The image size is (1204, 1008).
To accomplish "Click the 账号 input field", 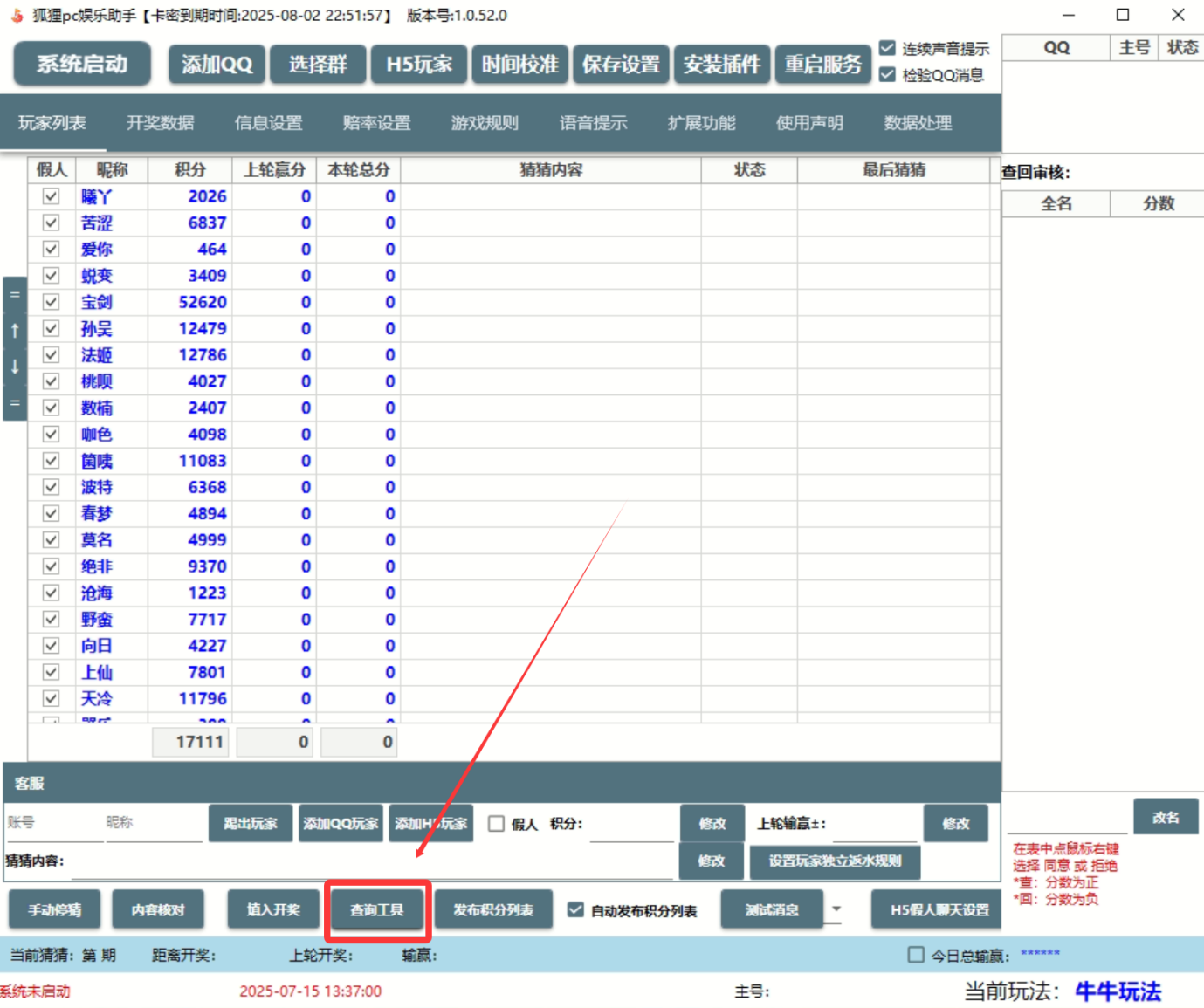I will pyautogui.click(x=52, y=823).
